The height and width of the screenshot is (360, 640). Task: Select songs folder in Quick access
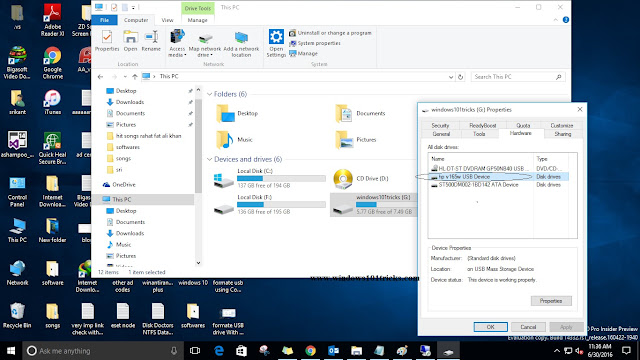(119, 158)
